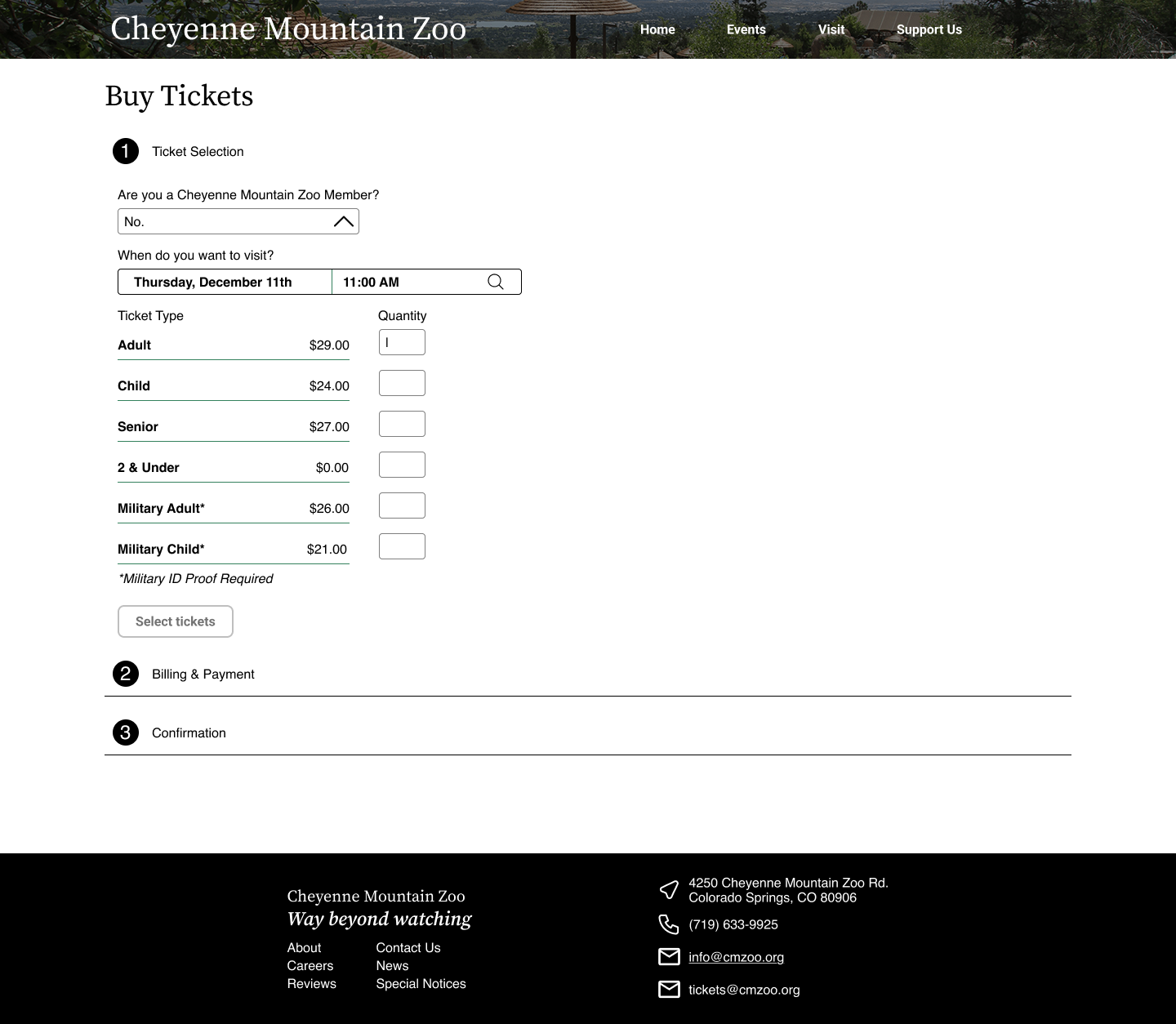
Task: Open the Contact Us footer link
Action: pos(408,947)
